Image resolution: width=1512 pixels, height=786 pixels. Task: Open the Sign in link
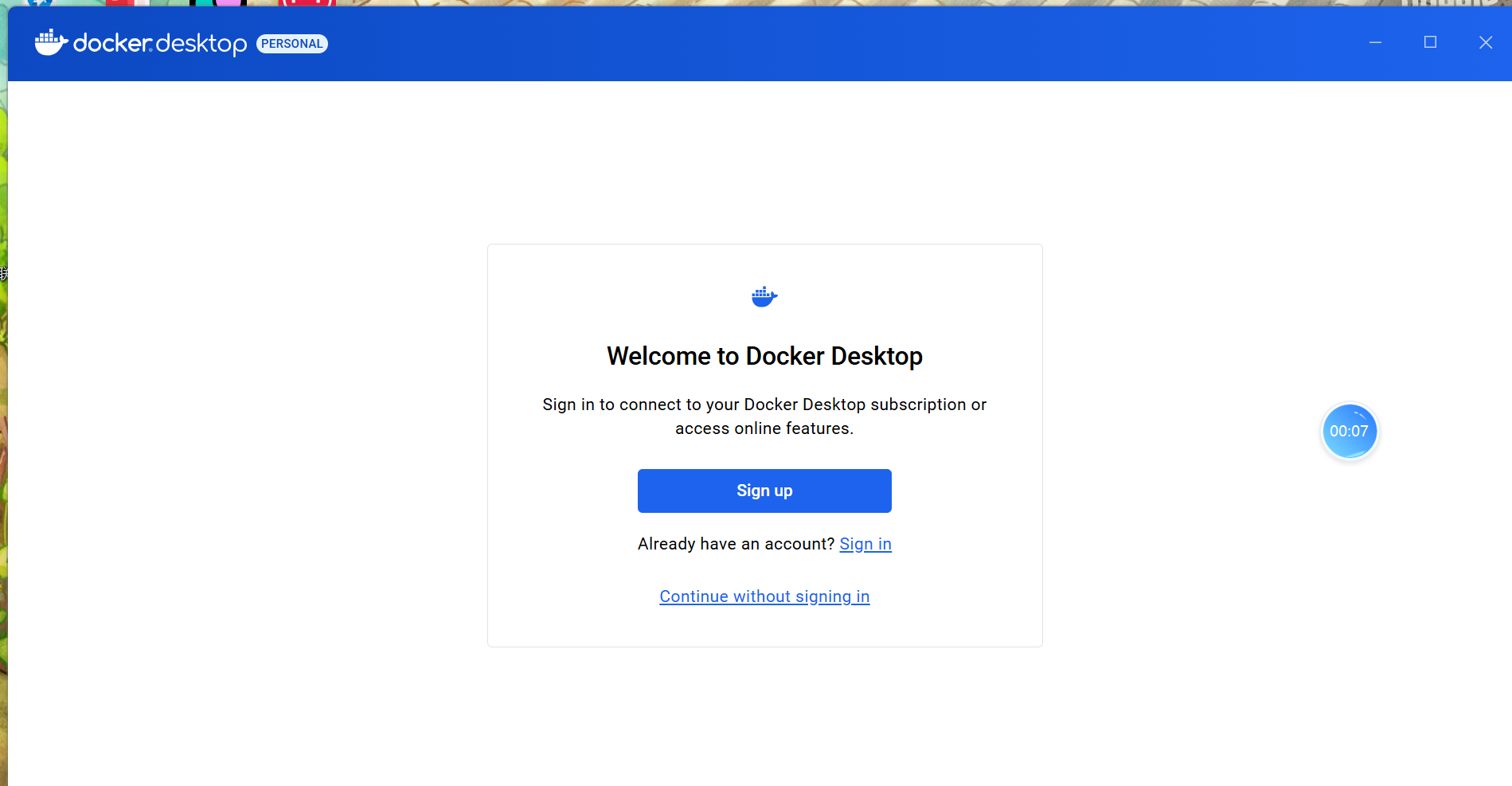tap(865, 544)
